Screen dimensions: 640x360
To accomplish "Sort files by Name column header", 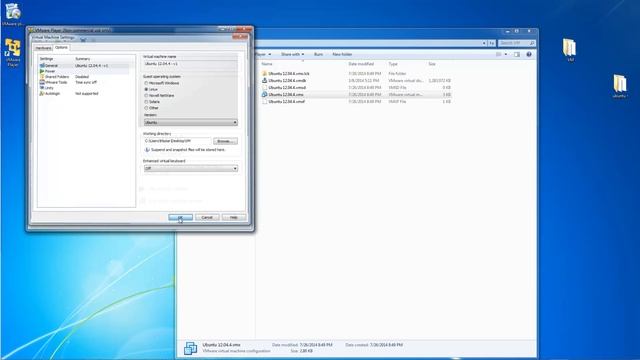I will pyautogui.click(x=267, y=64).
